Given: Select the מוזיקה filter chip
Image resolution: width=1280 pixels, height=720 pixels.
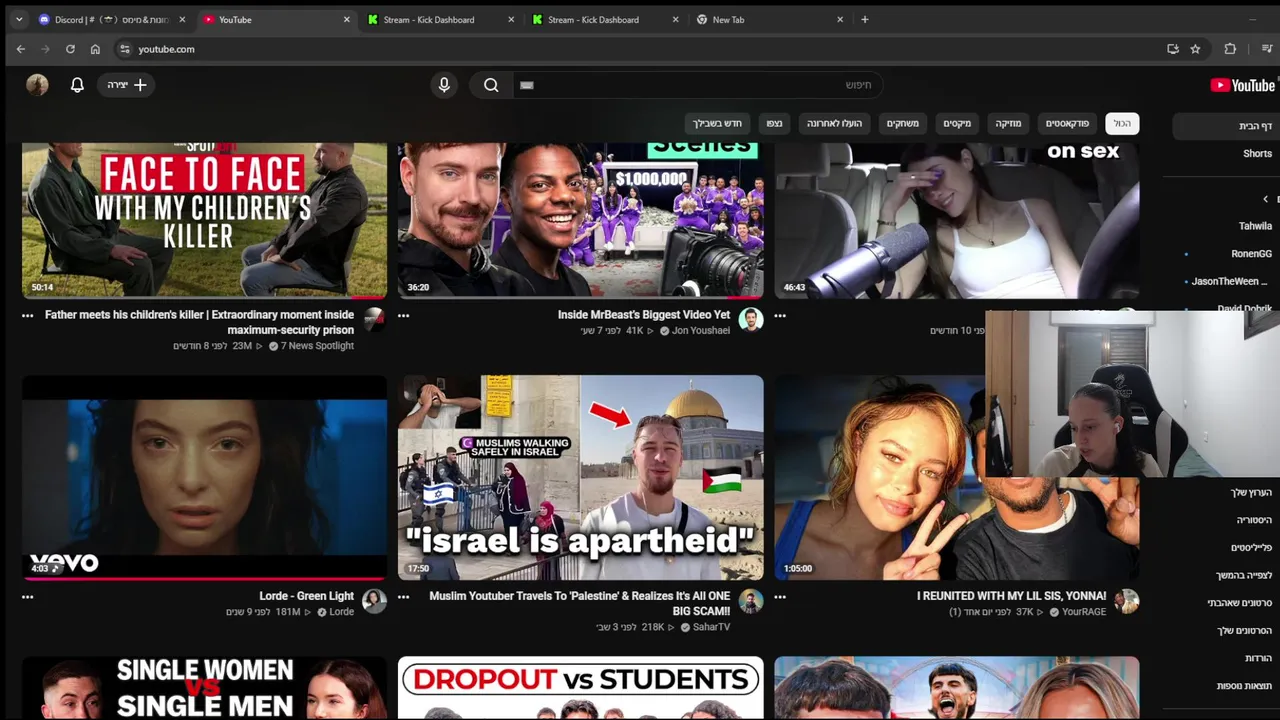Looking at the screenshot, I should 1008,123.
